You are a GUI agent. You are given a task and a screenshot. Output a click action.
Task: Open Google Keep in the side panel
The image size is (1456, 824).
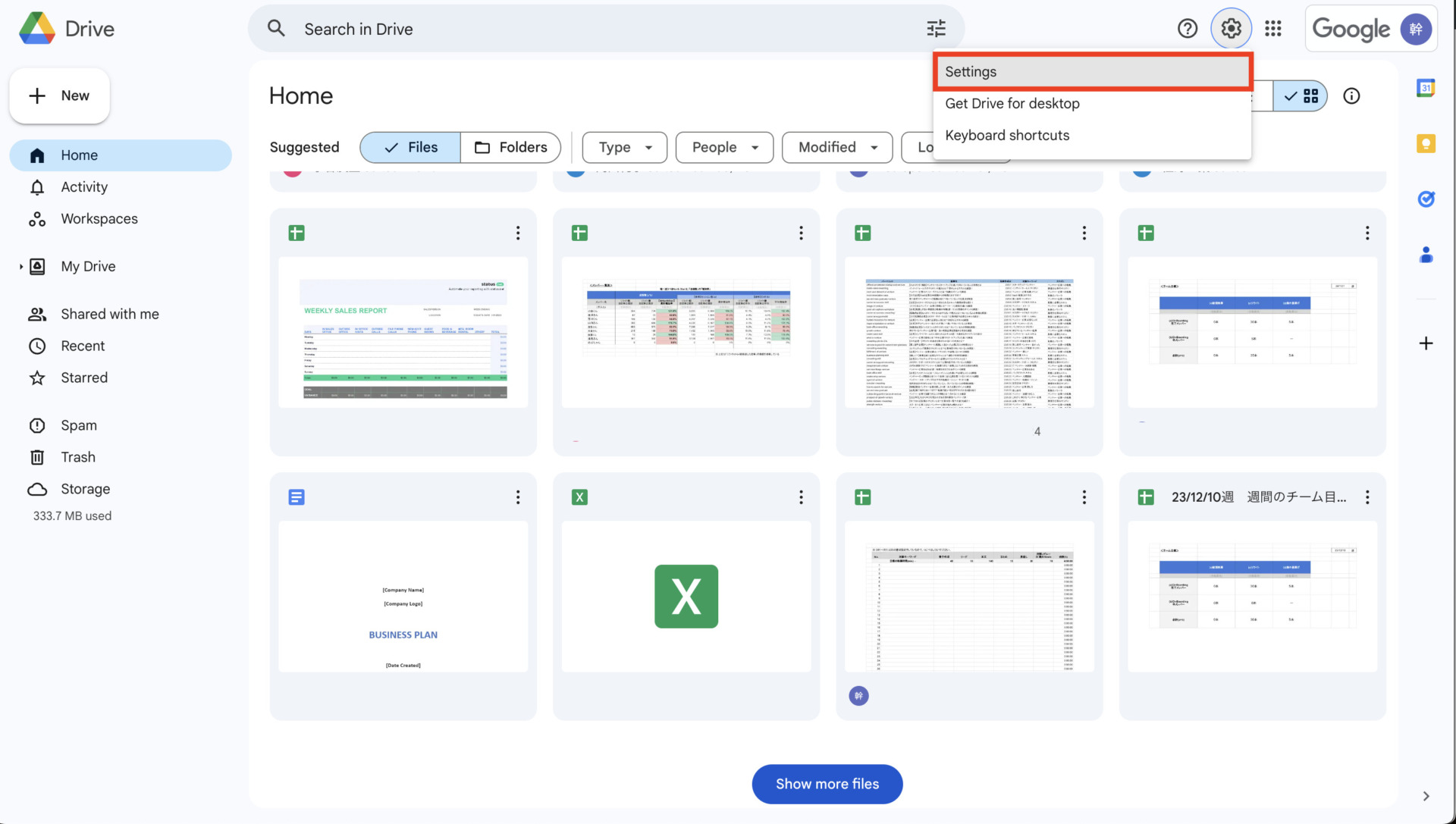coord(1426,143)
